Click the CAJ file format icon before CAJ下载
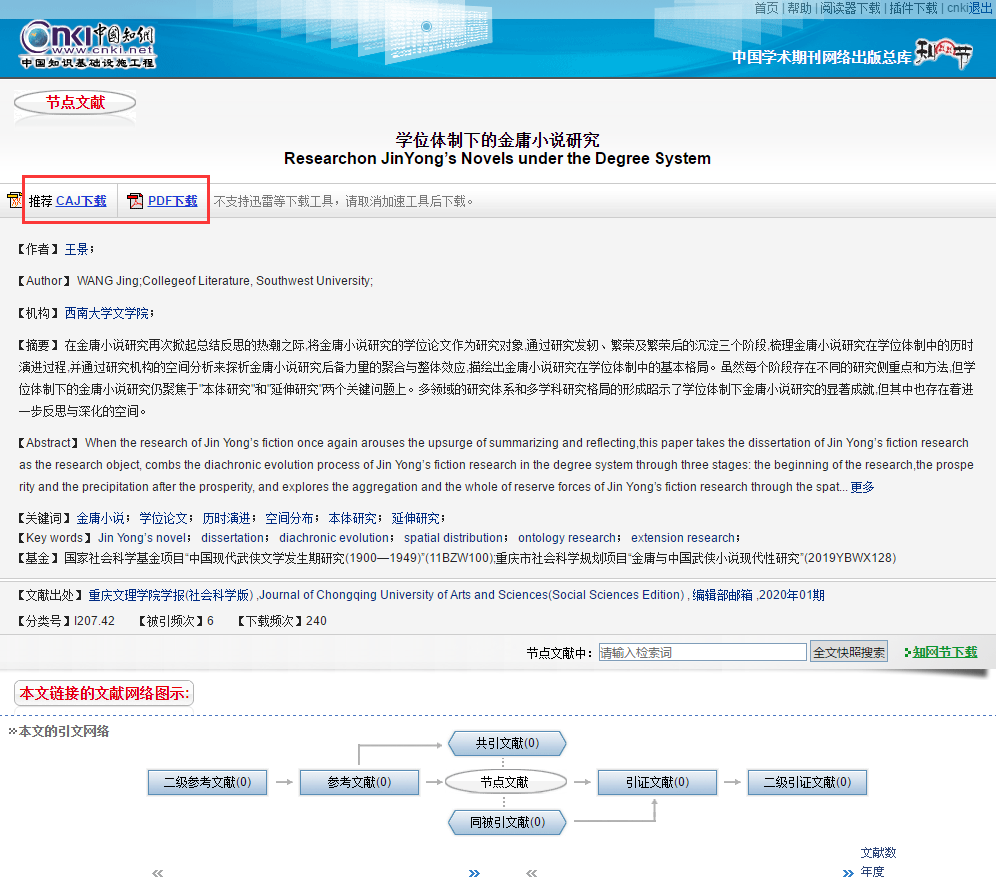This screenshot has width=996, height=894. tap(16, 200)
